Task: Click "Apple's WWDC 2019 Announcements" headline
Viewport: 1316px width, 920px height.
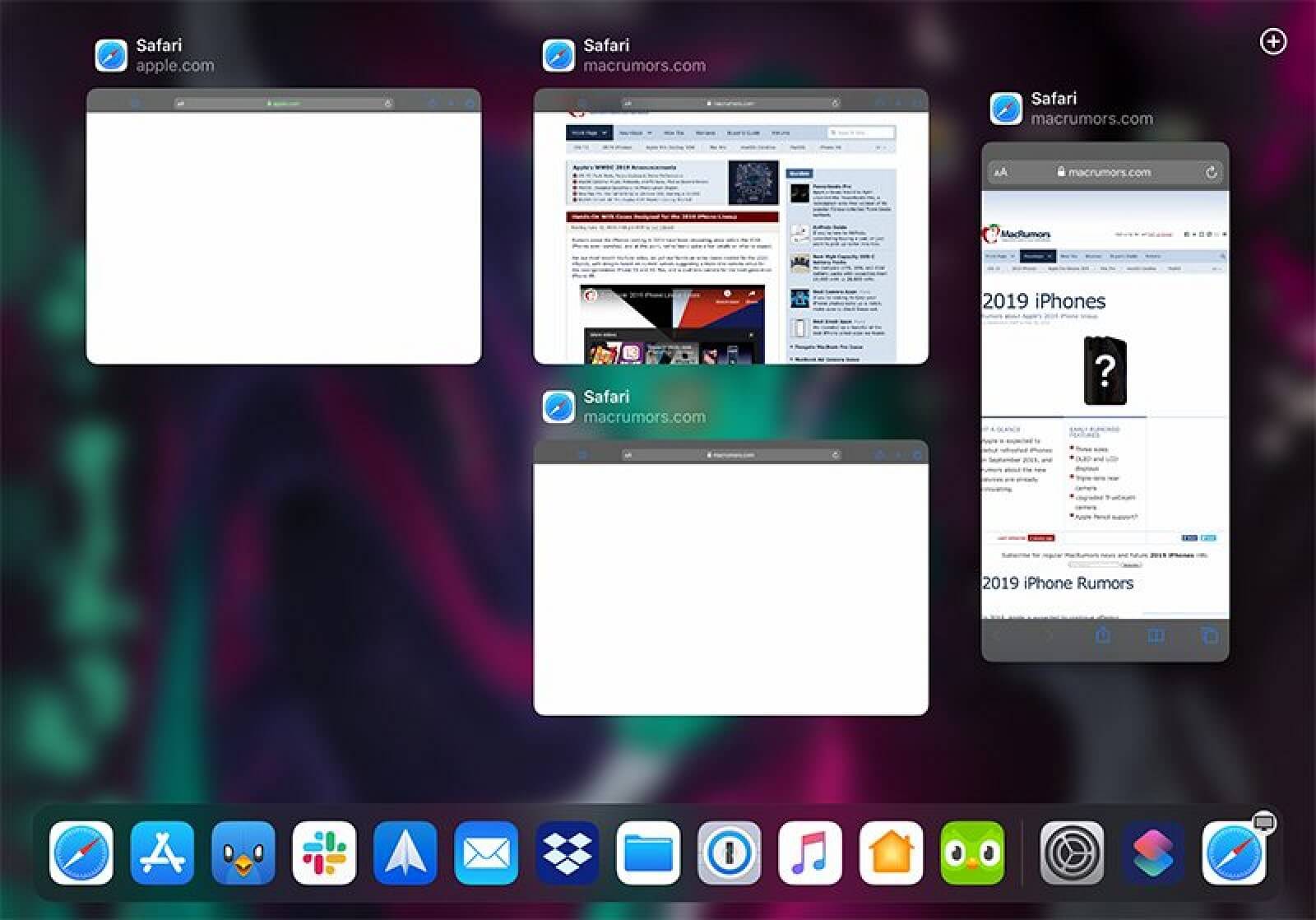Action: pos(624,167)
